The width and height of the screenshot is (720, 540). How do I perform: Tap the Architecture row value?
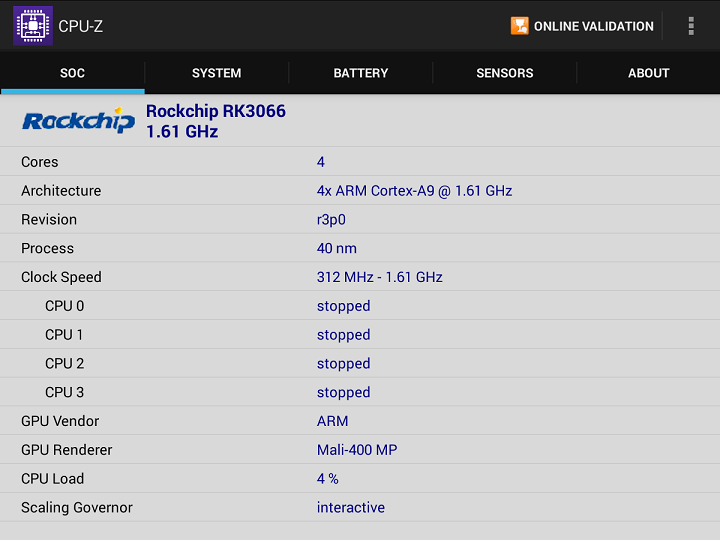click(414, 191)
